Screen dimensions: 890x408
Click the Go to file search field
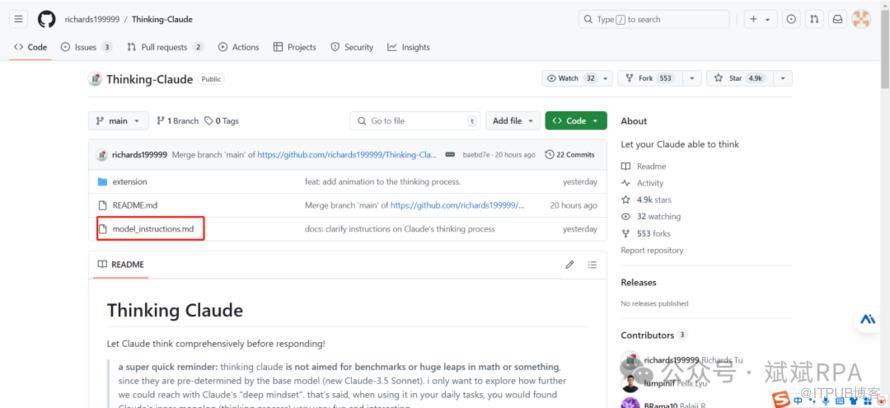pos(414,121)
